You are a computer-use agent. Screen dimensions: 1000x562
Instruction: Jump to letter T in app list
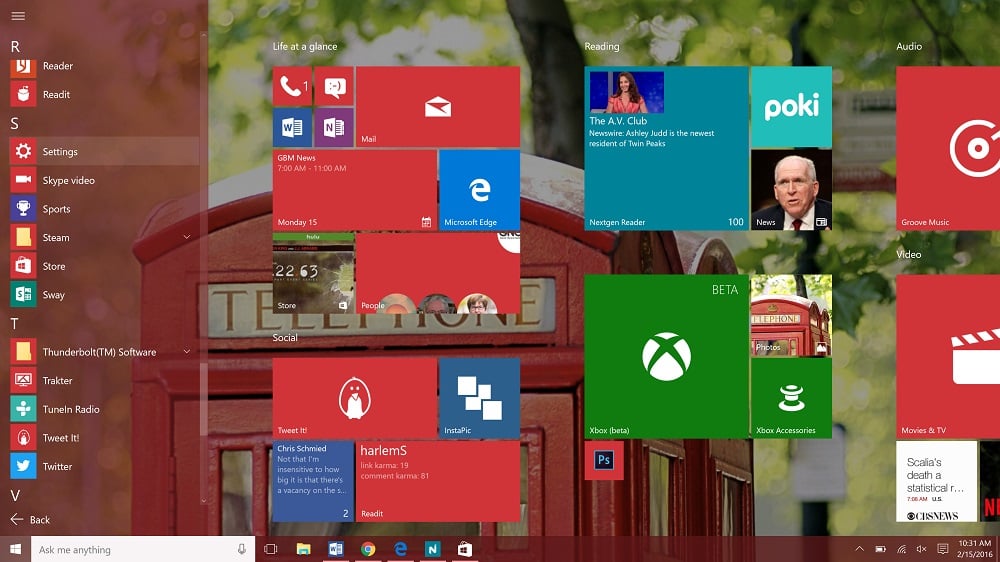tap(14, 323)
